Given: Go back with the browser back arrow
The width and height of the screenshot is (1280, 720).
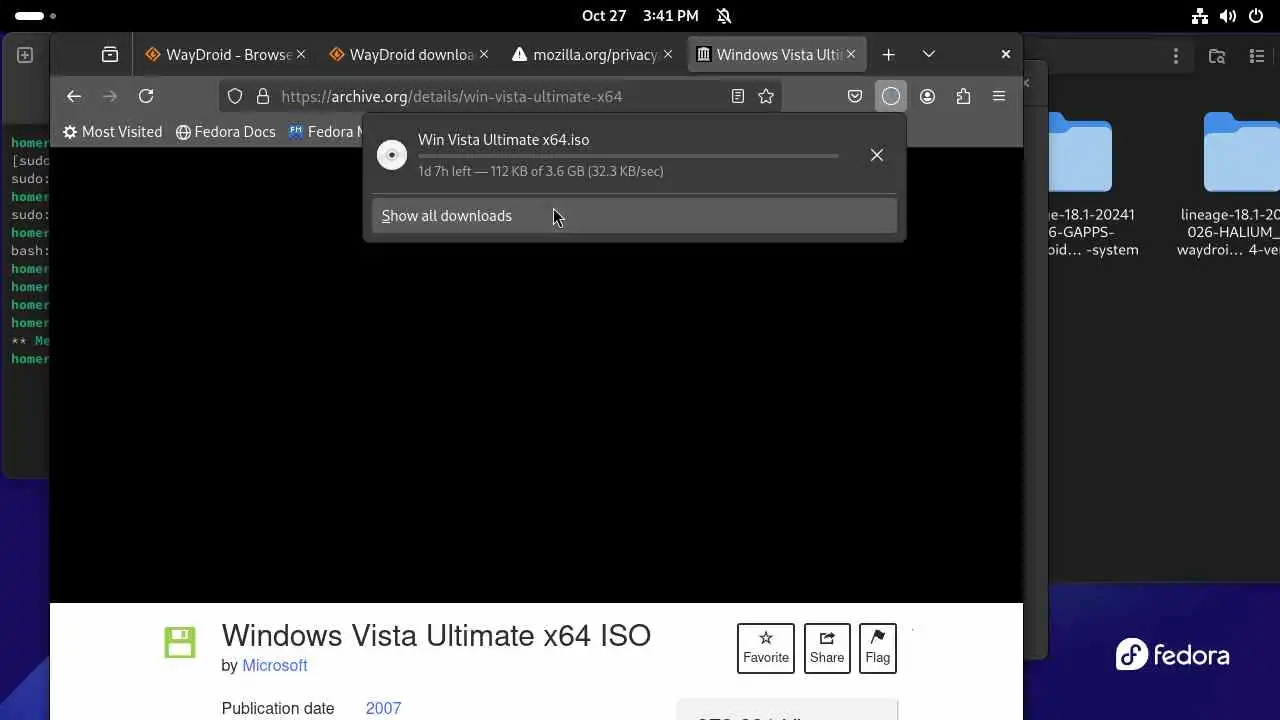Looking at the screenshot, I should 74,96.
